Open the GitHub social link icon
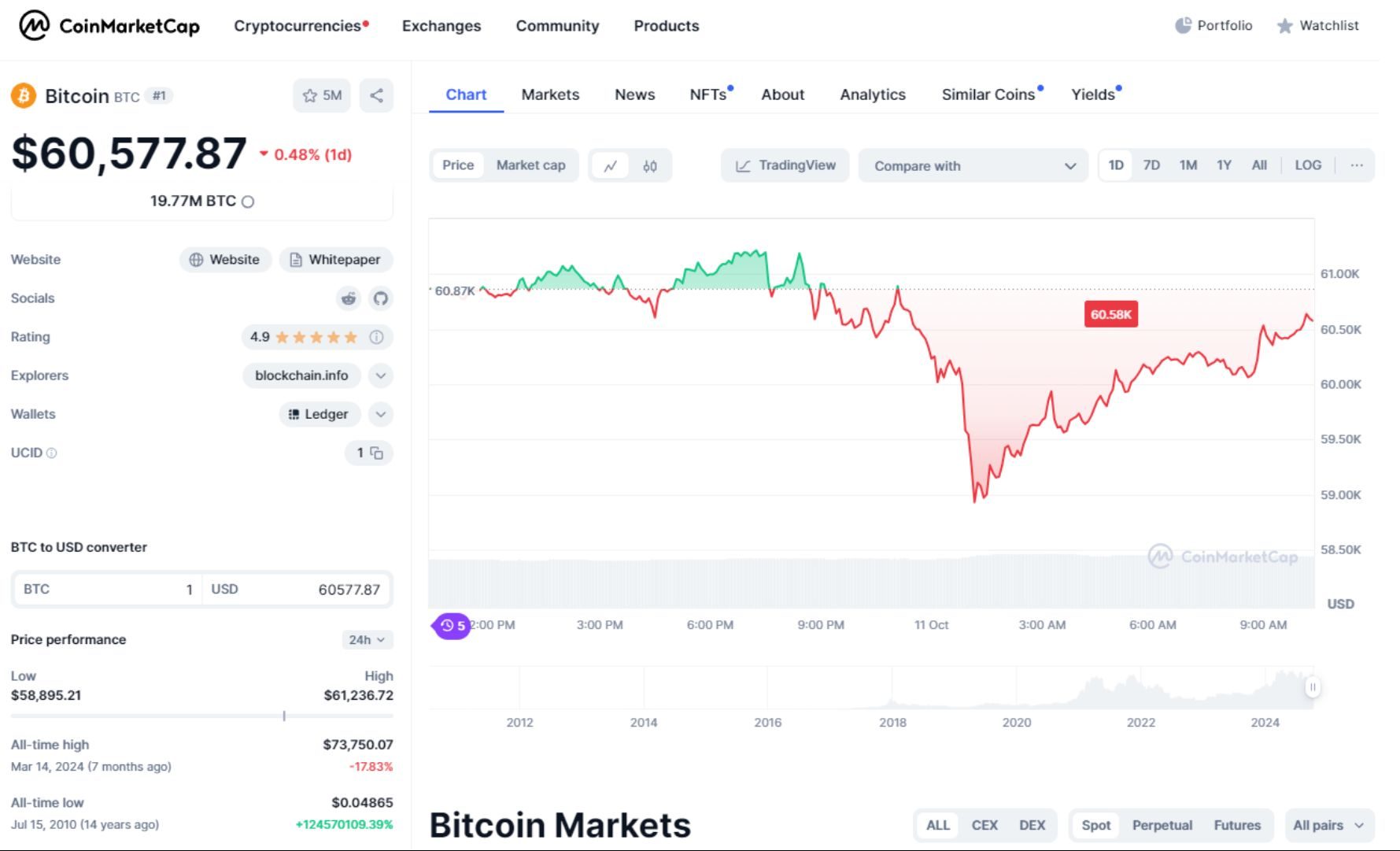 coord(381,298)
